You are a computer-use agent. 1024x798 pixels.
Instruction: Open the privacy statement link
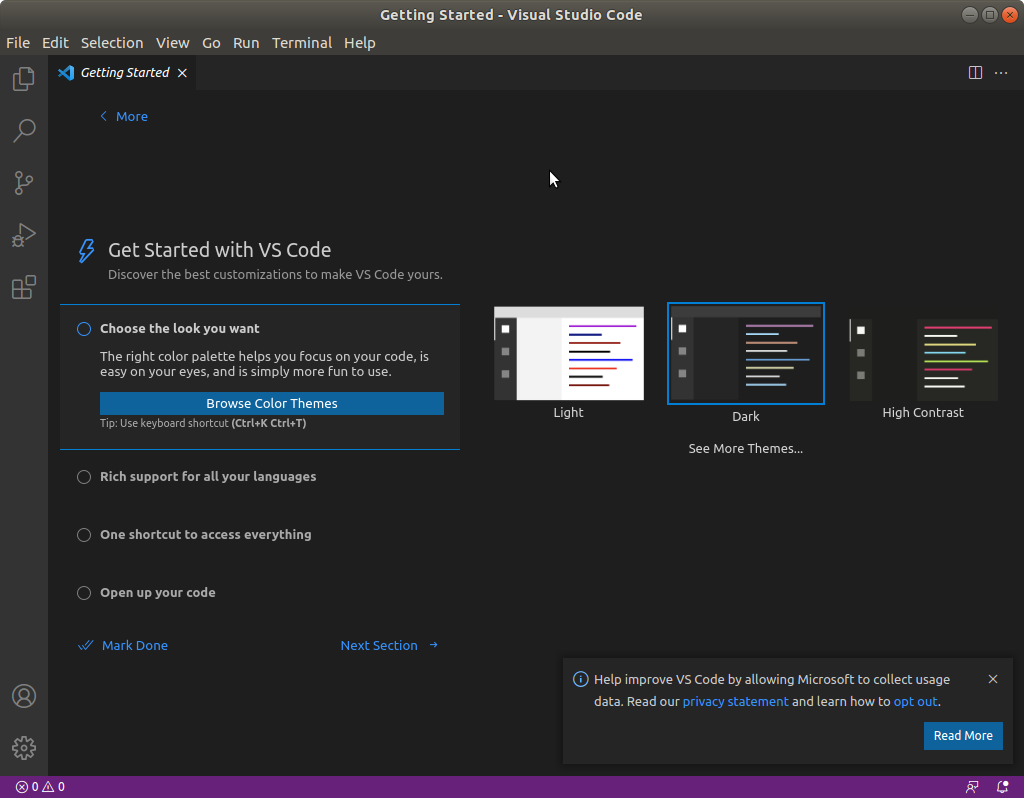(x=735, y=702)
